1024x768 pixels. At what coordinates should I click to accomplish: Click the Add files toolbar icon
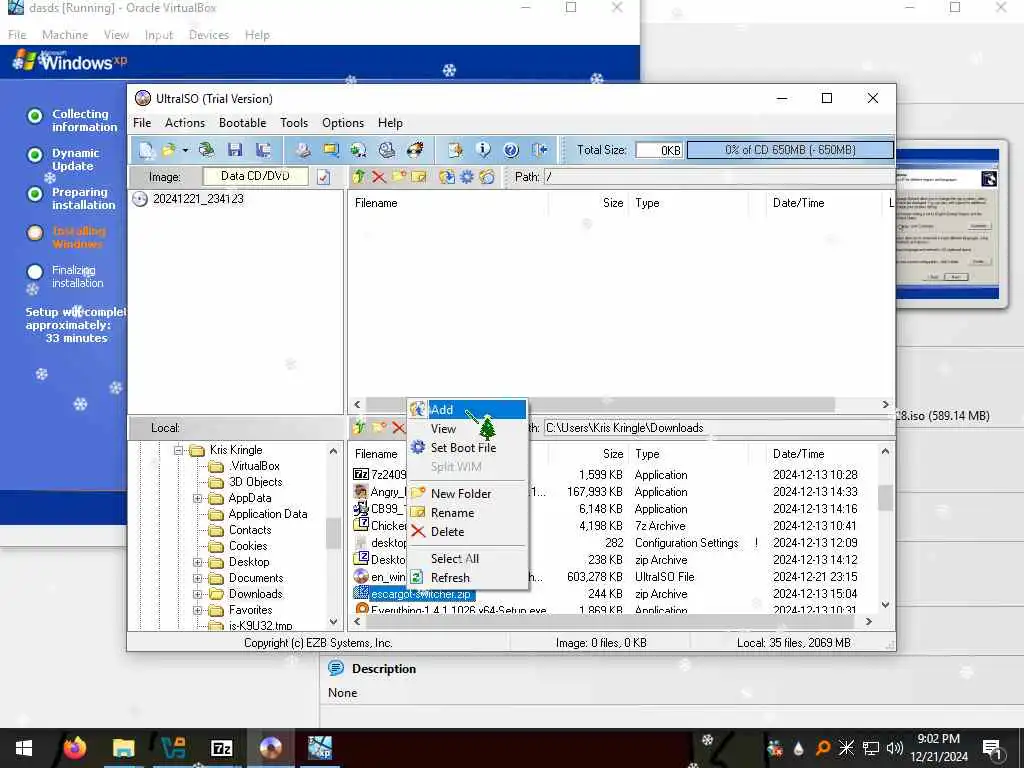click(x=455, y=150)
